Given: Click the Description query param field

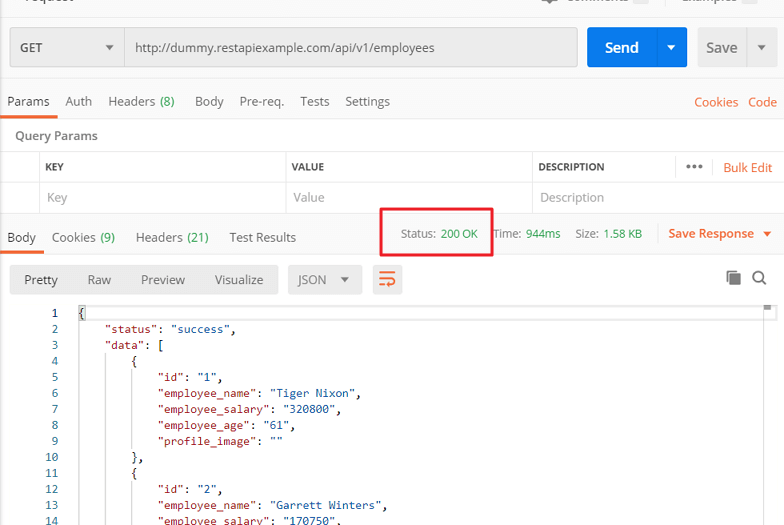Looking at the screenshot, I should (658, 198).
